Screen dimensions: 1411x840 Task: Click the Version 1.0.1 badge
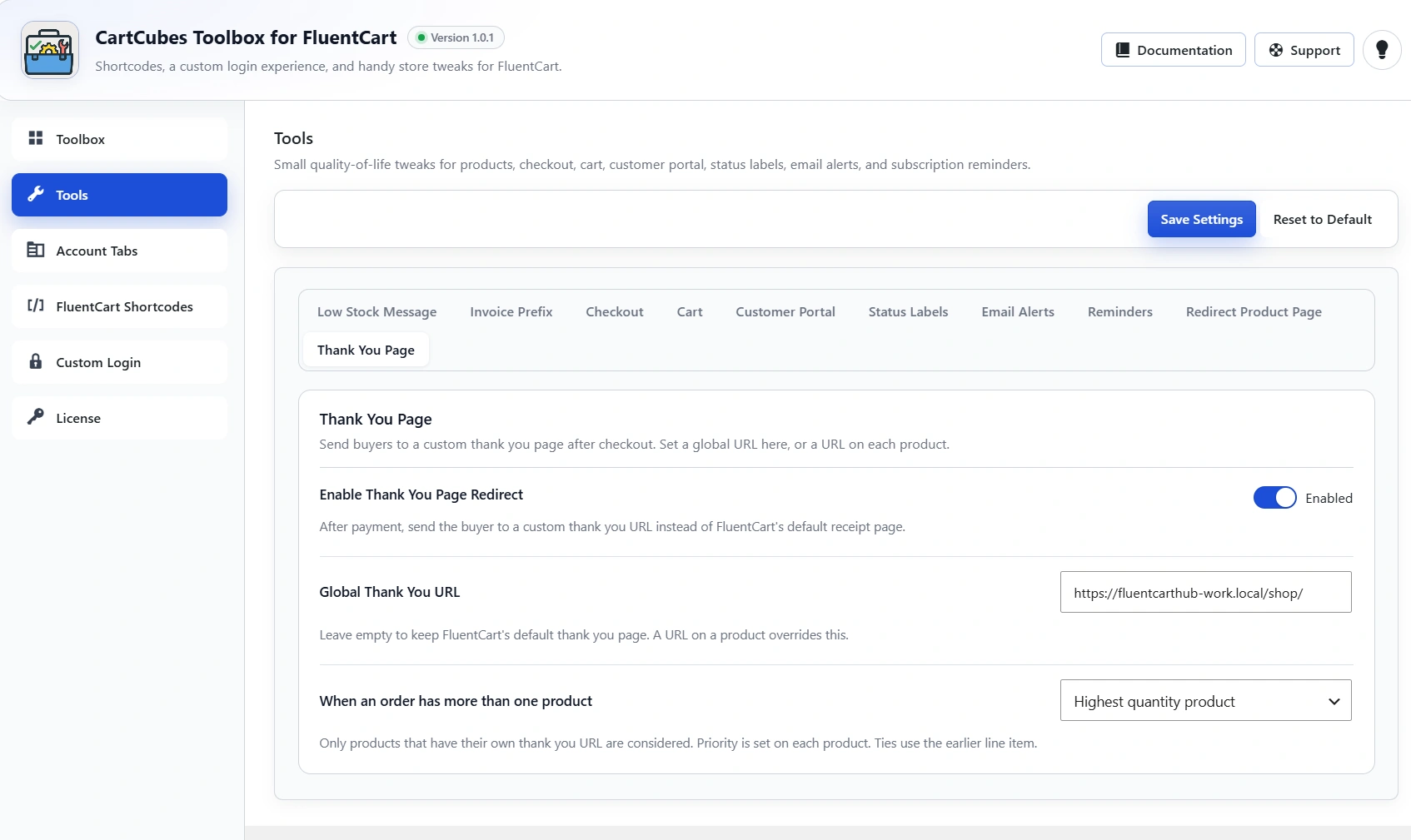(456, 37)
